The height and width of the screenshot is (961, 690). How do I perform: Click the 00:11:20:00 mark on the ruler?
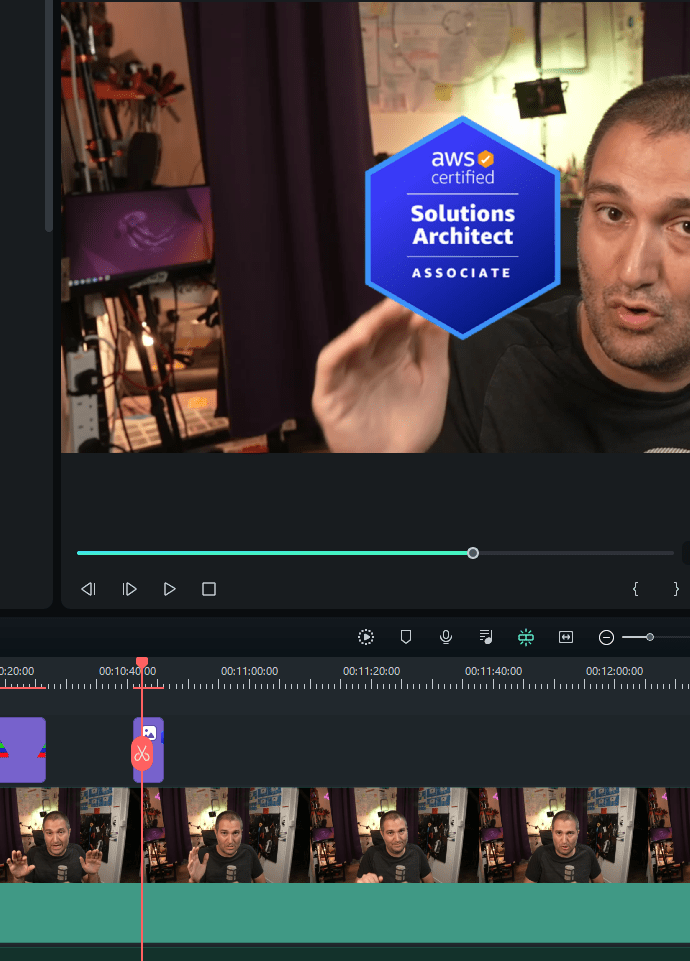[371, 672]
